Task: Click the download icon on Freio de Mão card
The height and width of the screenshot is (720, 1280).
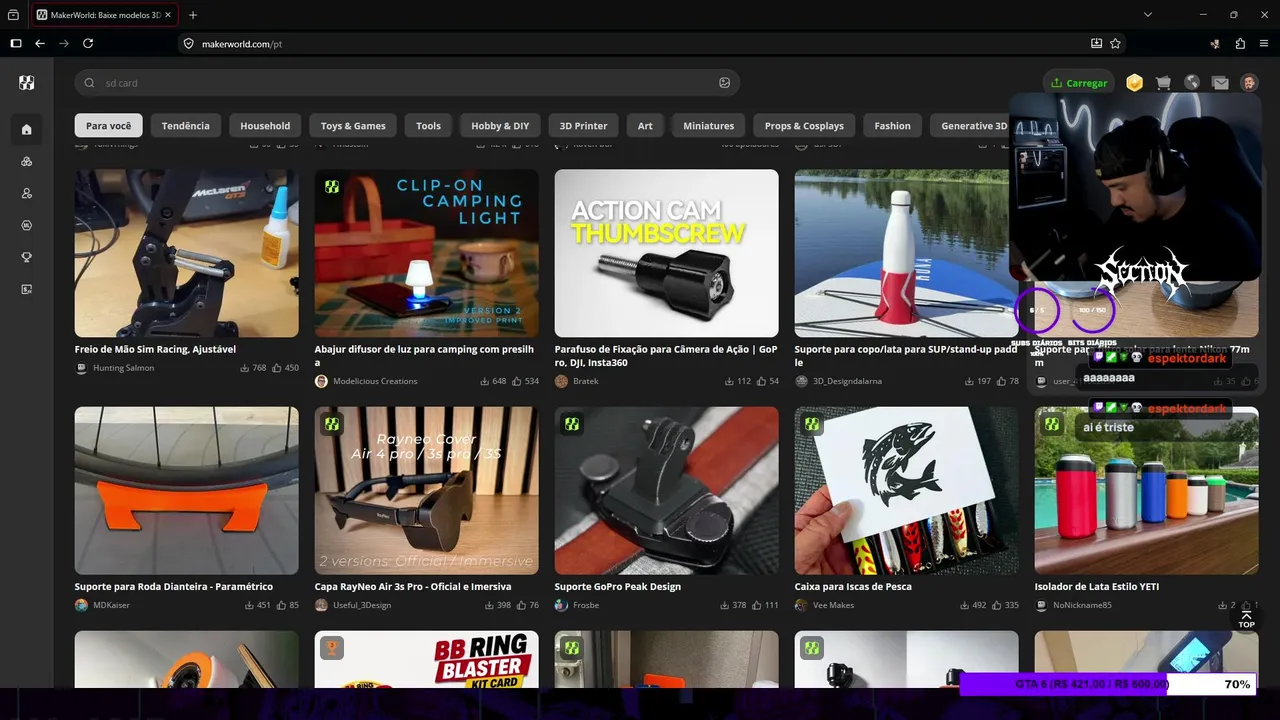Action: (x=245, y=368)
